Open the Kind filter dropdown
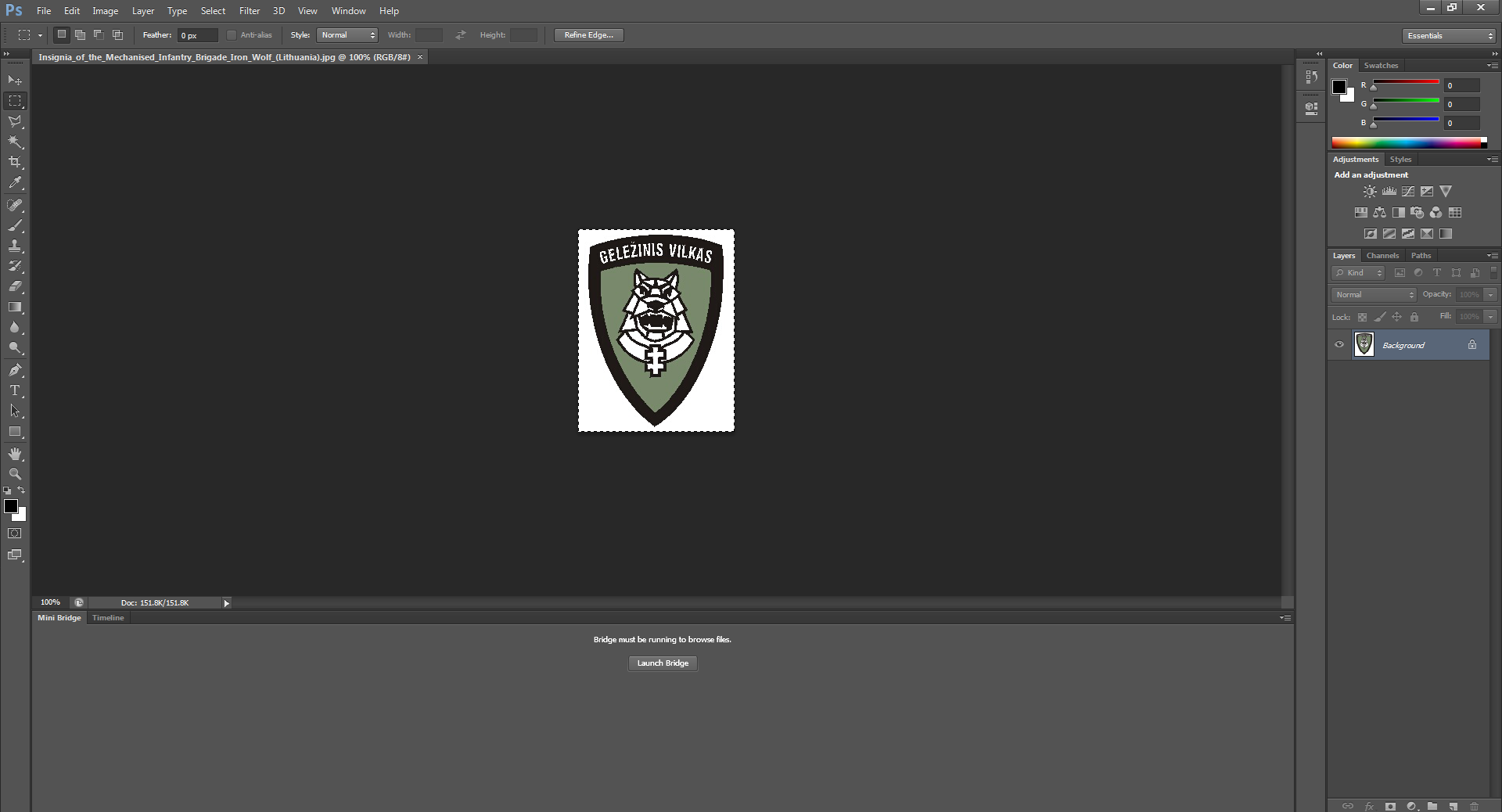1502x812 pixels. tap(1359, 273)
